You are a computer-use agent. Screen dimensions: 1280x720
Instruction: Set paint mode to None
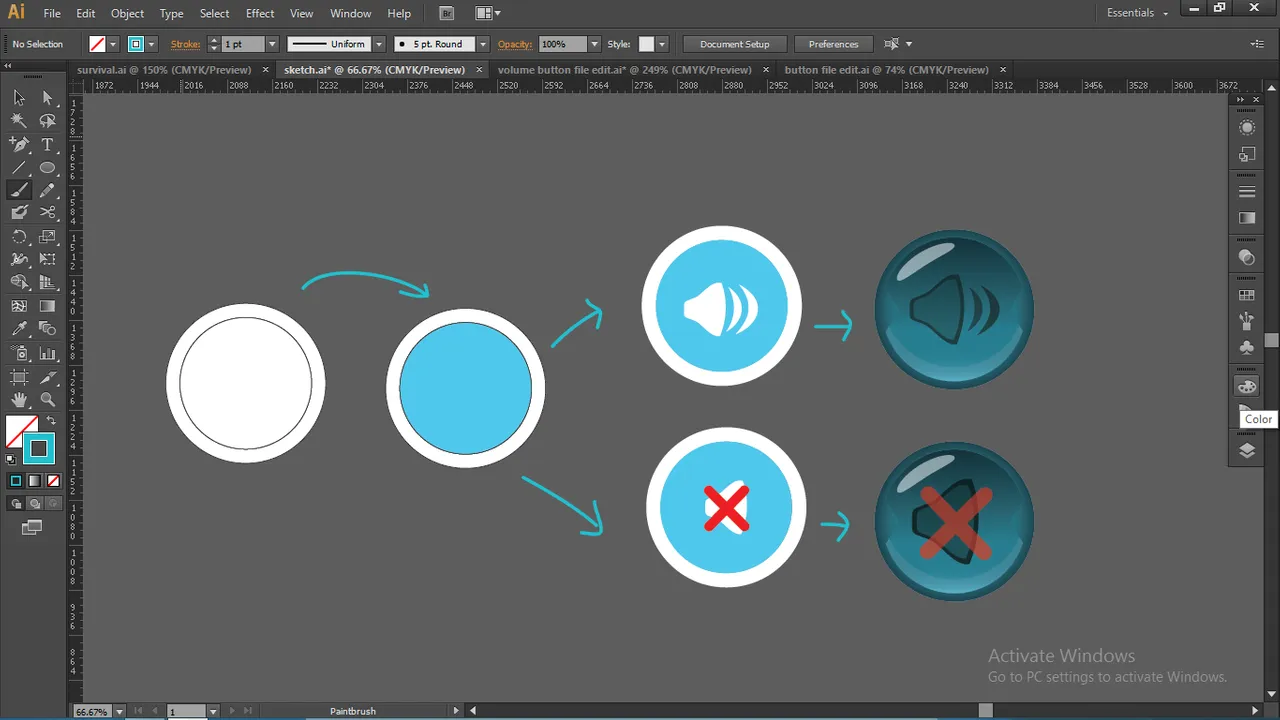[x=53, y=481]
